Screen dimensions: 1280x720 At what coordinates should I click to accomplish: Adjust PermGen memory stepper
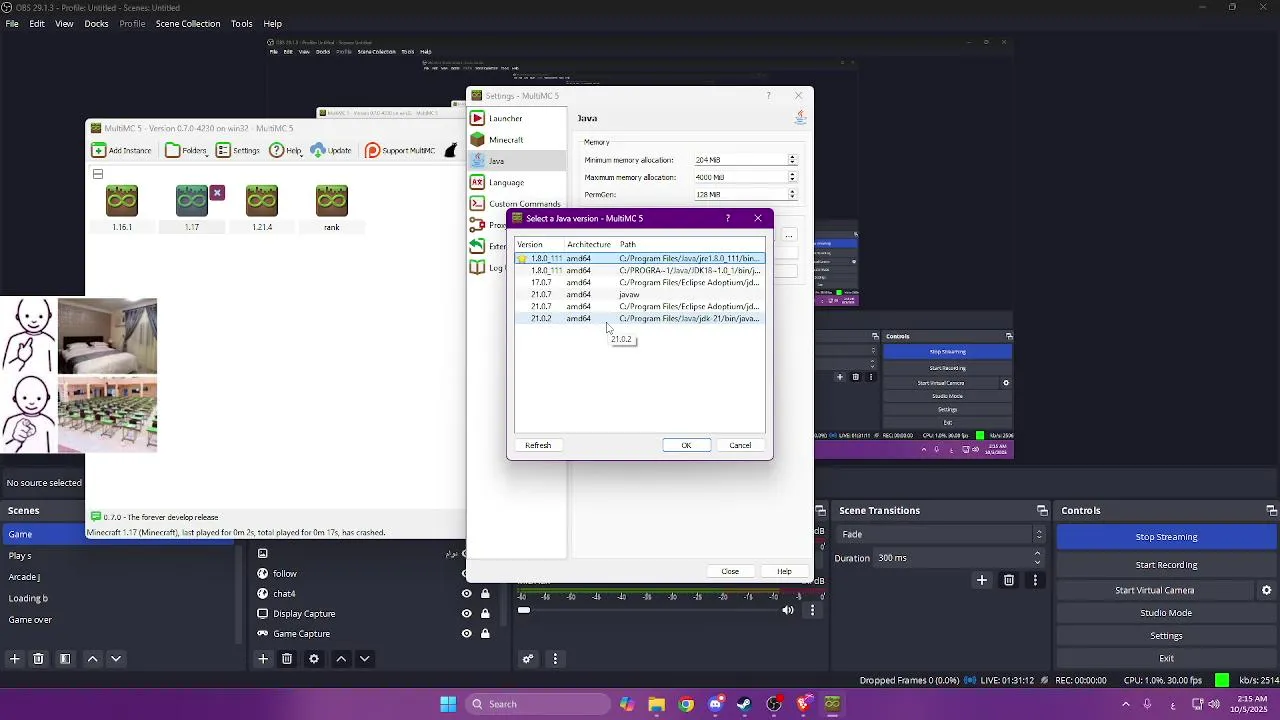pyautogui.click(x=792, y=195)
